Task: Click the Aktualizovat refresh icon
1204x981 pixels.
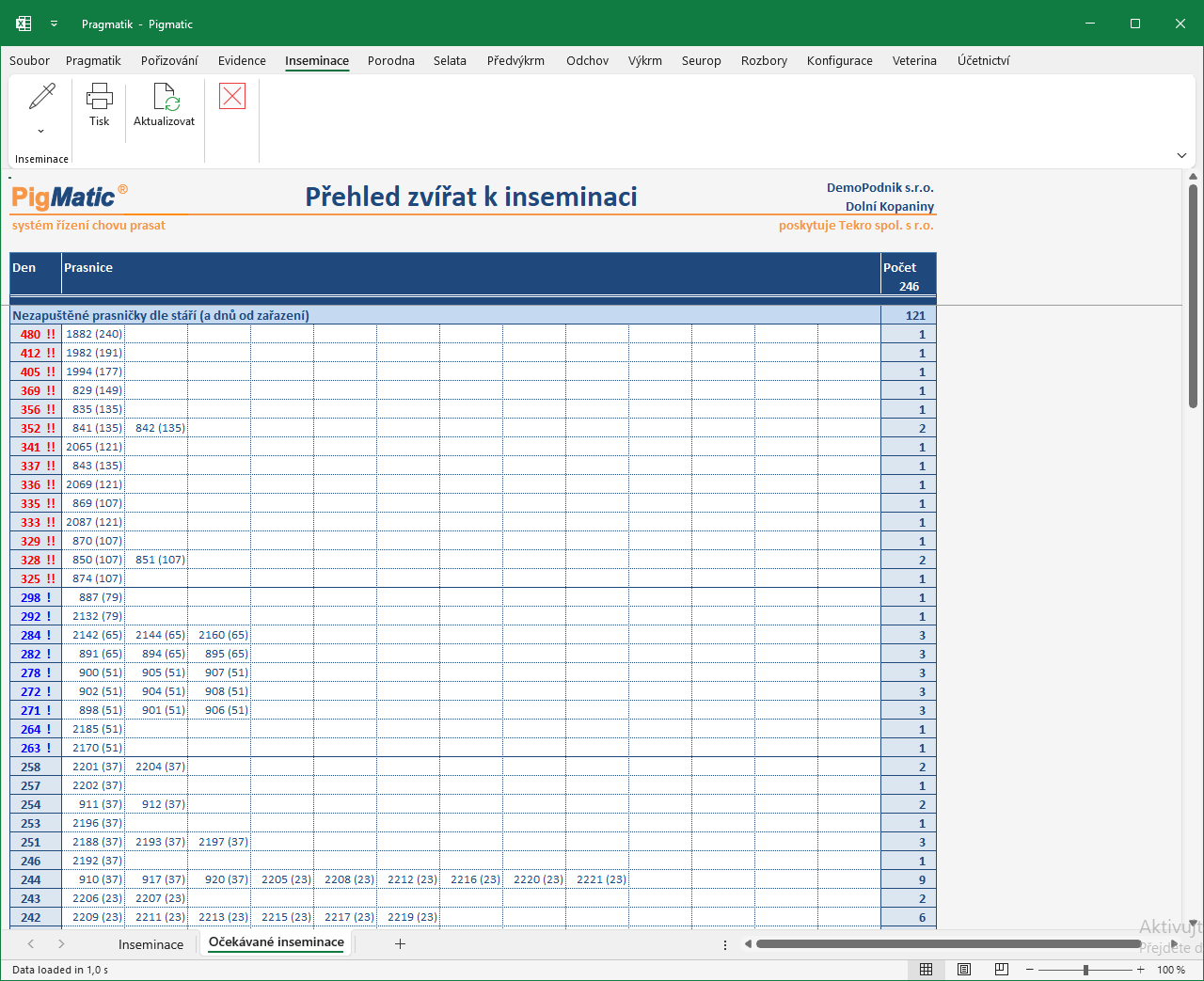Action: pyautogui.click(x=166, y=96)
